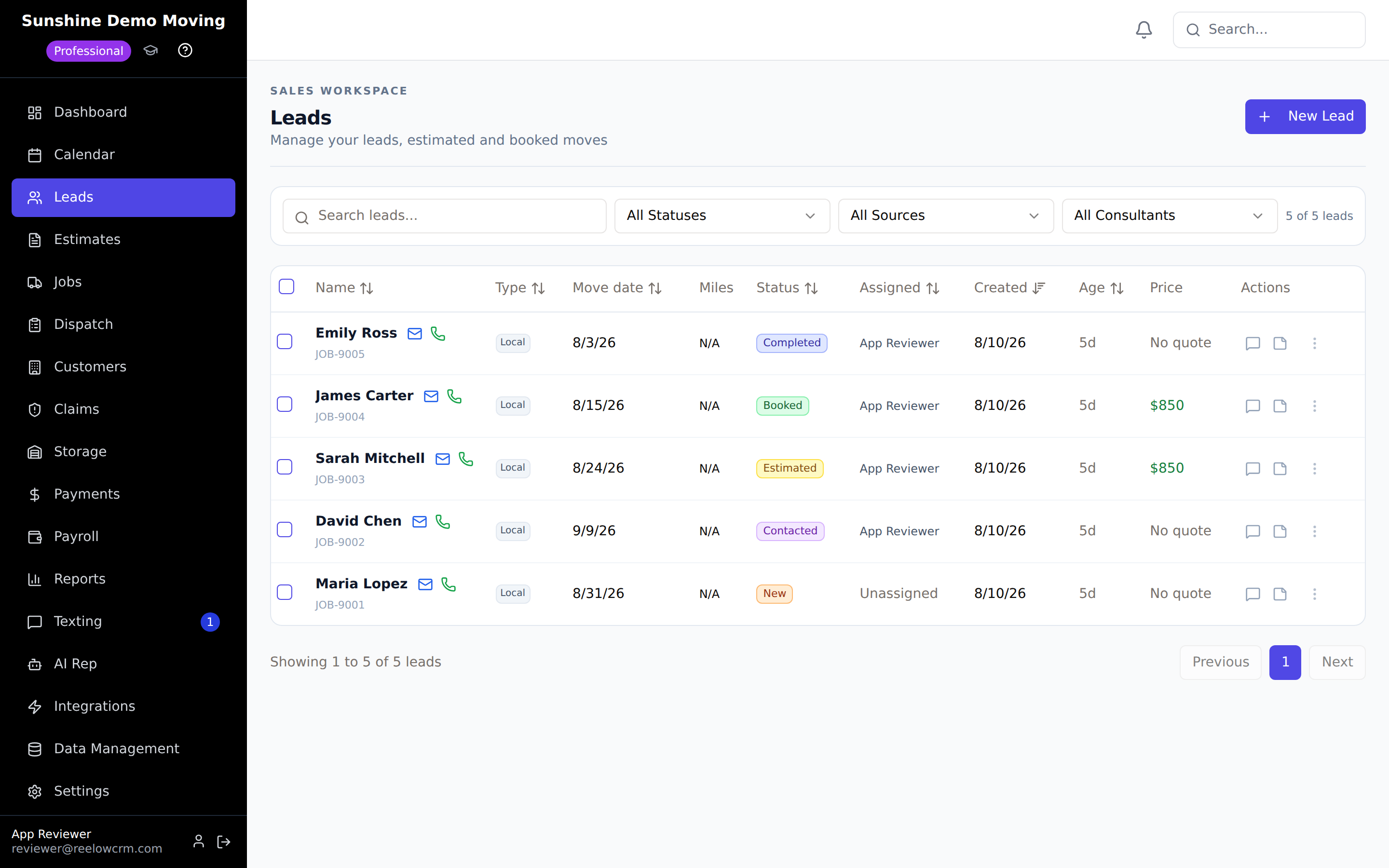Sort leads by Age column
This screenshot has width=1389, height=868.
(1101, 287)
